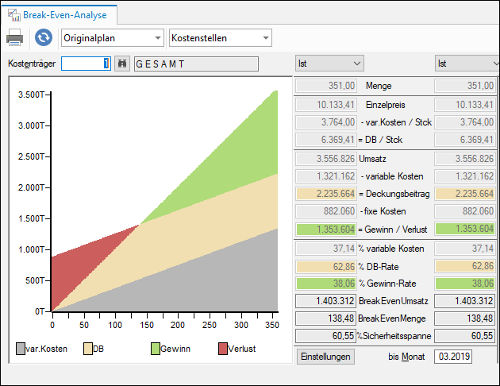Click the Break-Even-Analyse tab chart icon
This screenshot has height=386, width=500.
(x=14, y=15)
